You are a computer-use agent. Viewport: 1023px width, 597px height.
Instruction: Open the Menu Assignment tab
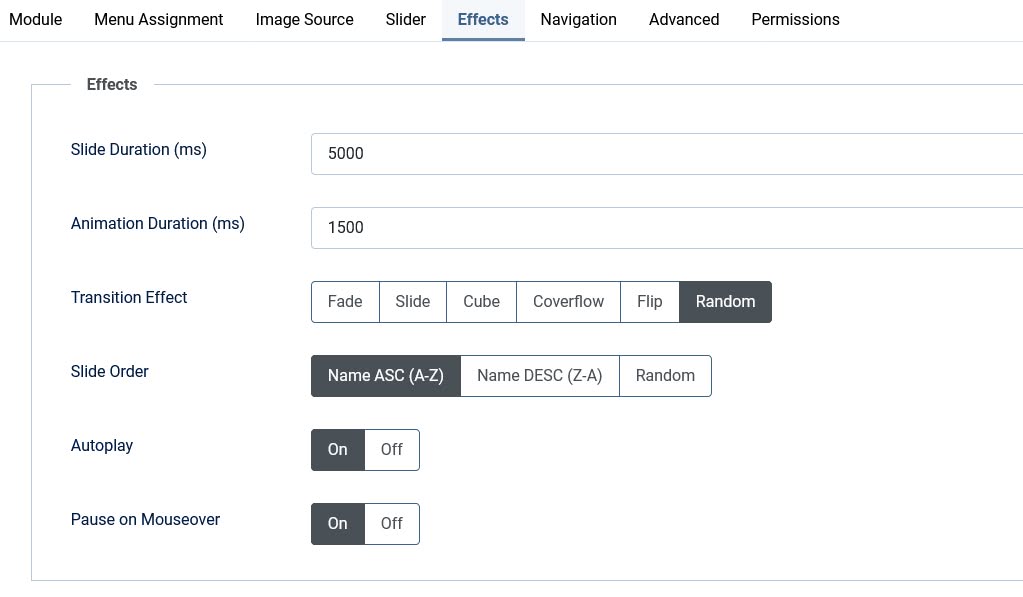[158, 19]
